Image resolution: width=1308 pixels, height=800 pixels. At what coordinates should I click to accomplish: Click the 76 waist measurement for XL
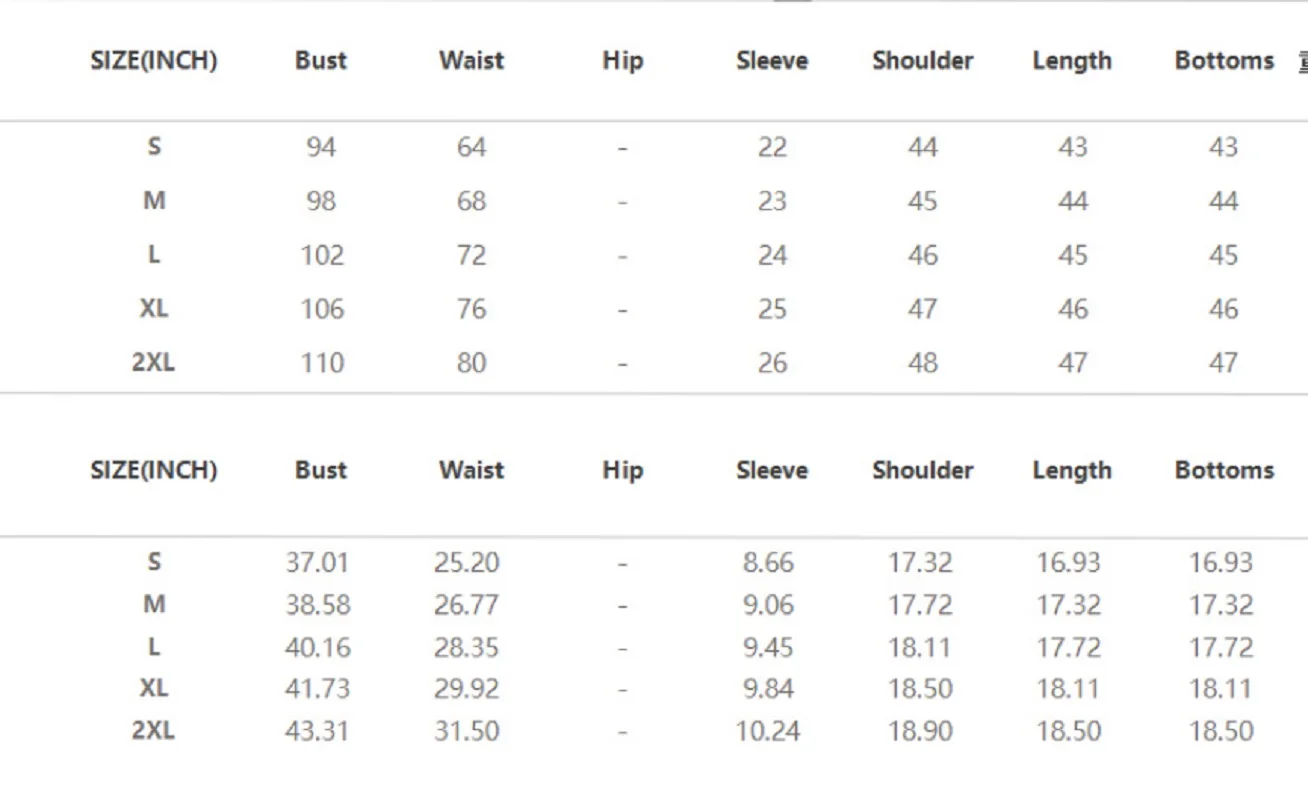[471, 309]
